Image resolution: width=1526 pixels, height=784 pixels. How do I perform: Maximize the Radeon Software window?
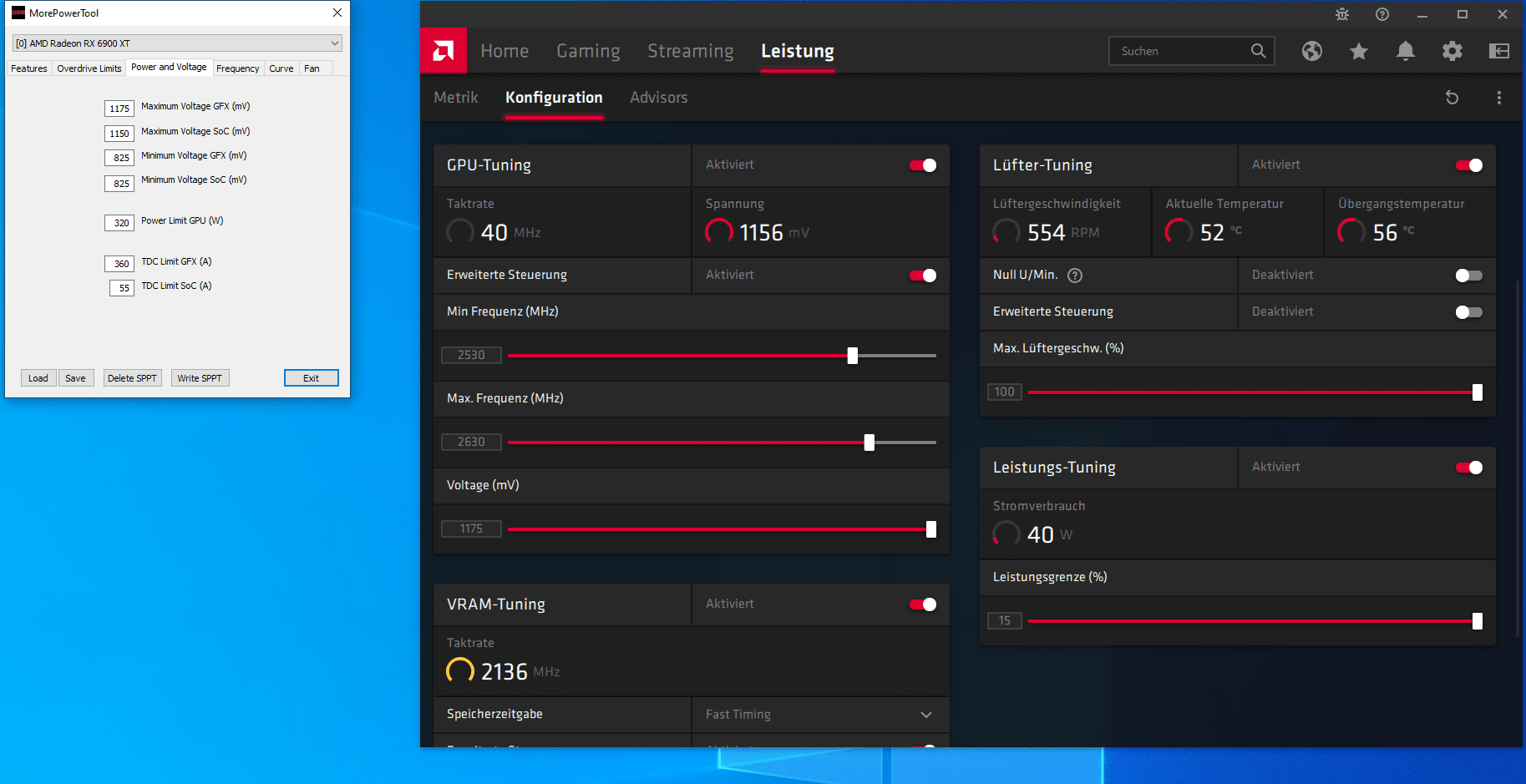pyautogui.click(x=1463, y=14)
